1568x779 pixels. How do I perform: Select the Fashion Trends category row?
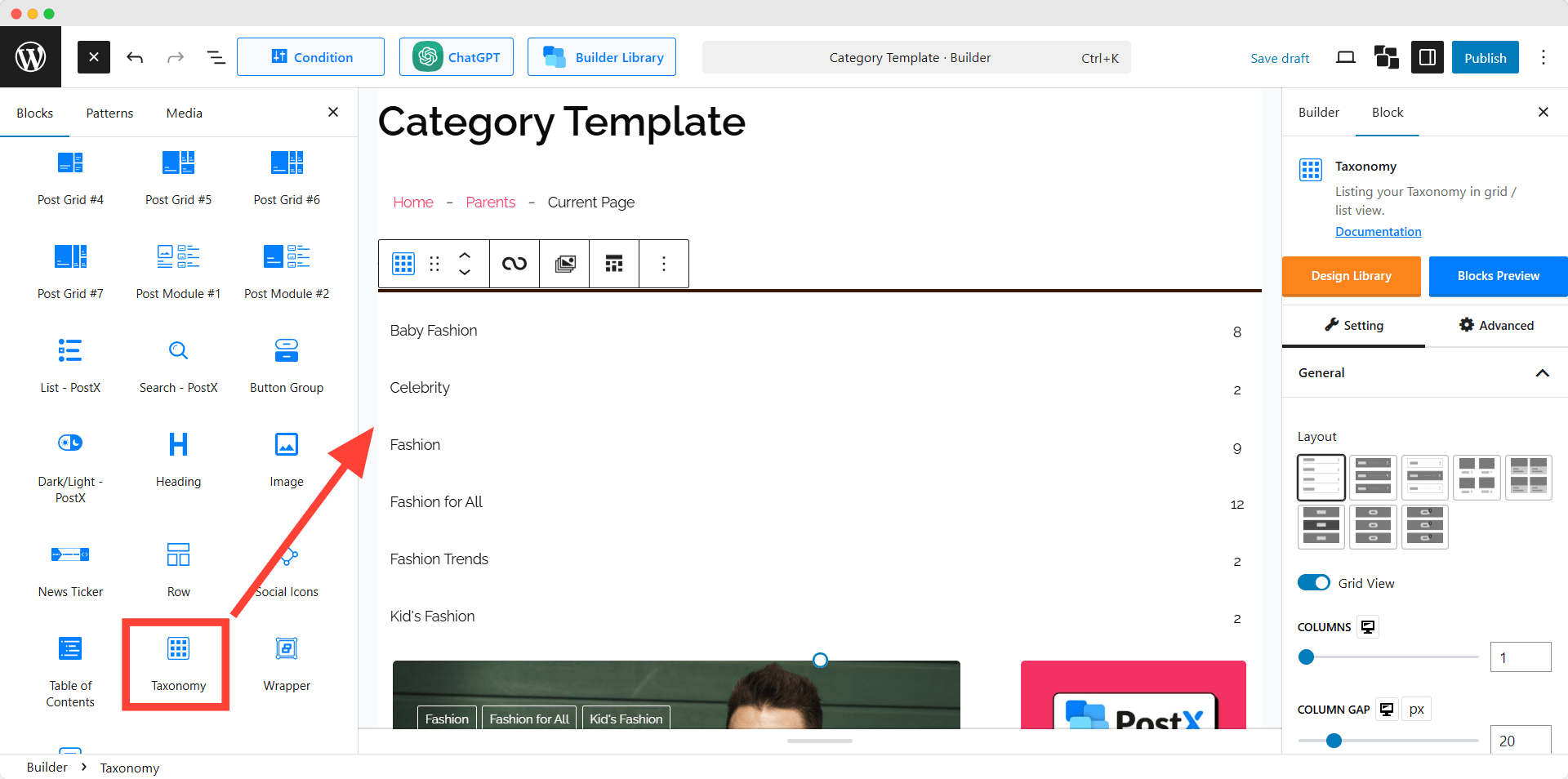click(817, 559)
